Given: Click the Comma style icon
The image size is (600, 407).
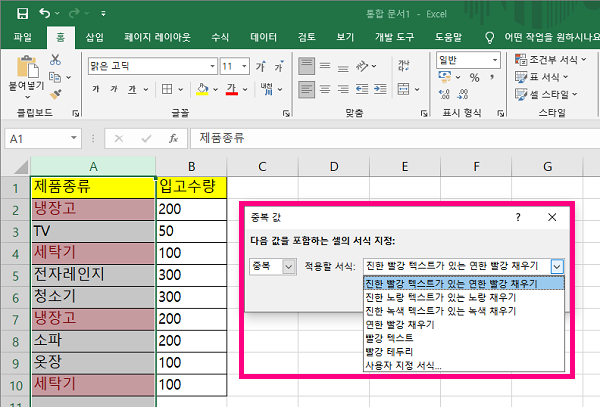Looking at the screenshot, I should tap(492, 78).
